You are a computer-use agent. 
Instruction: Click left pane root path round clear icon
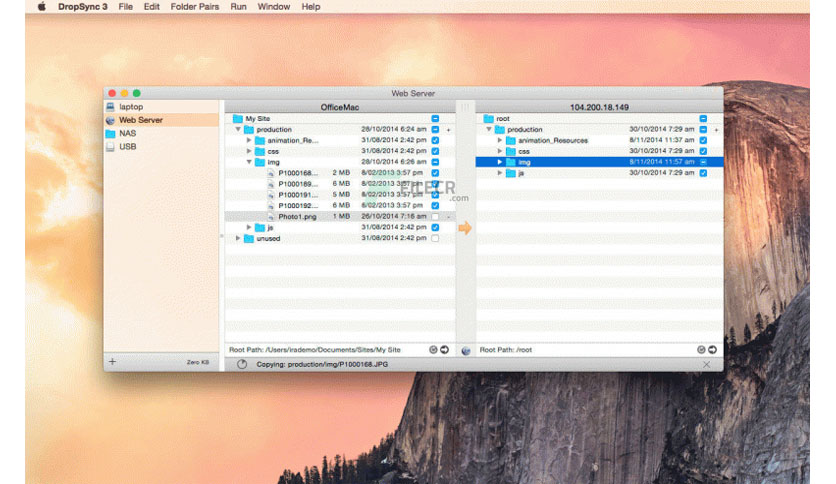[433, 350]
